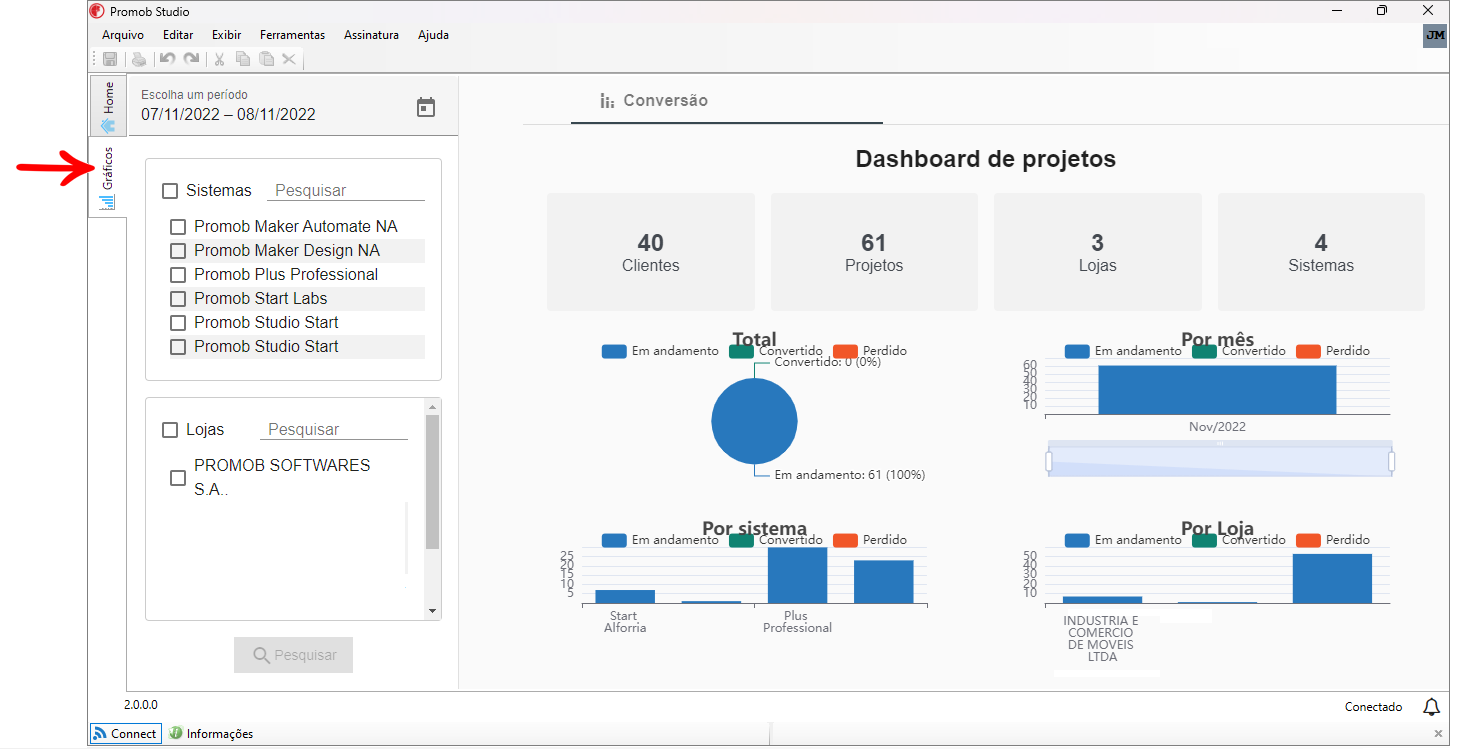Open the Assinatura menu

pos(371,35)
